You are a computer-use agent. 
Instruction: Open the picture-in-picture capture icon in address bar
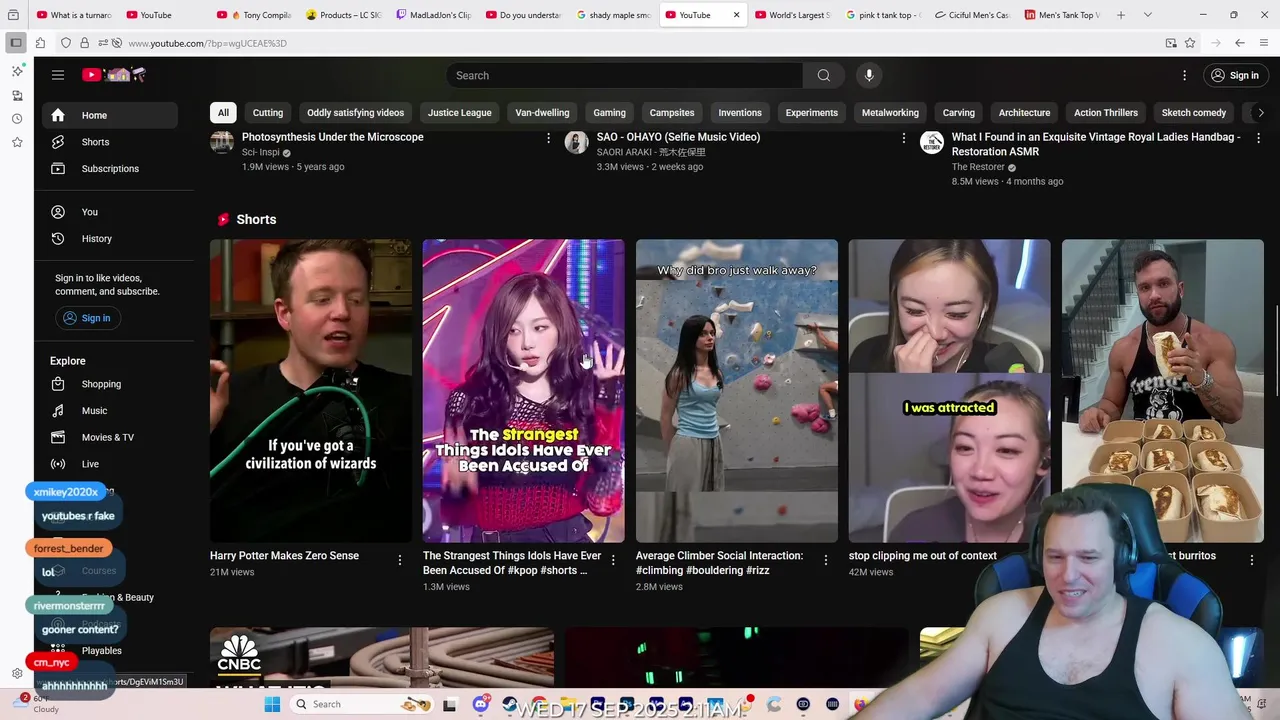click(1170, 43)
